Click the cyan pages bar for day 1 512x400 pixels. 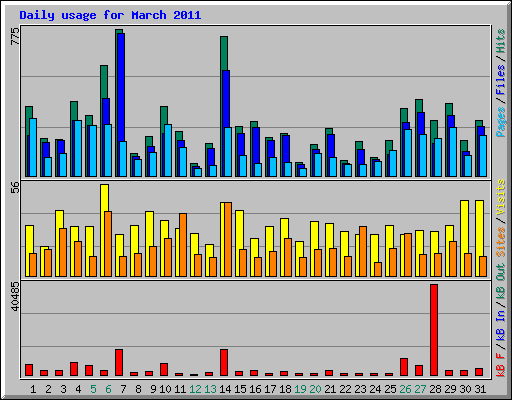point(33,147)
